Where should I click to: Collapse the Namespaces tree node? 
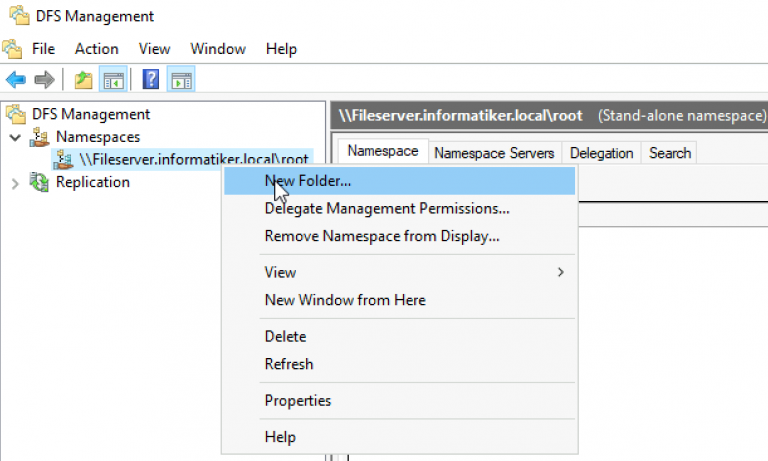[14, 137]
